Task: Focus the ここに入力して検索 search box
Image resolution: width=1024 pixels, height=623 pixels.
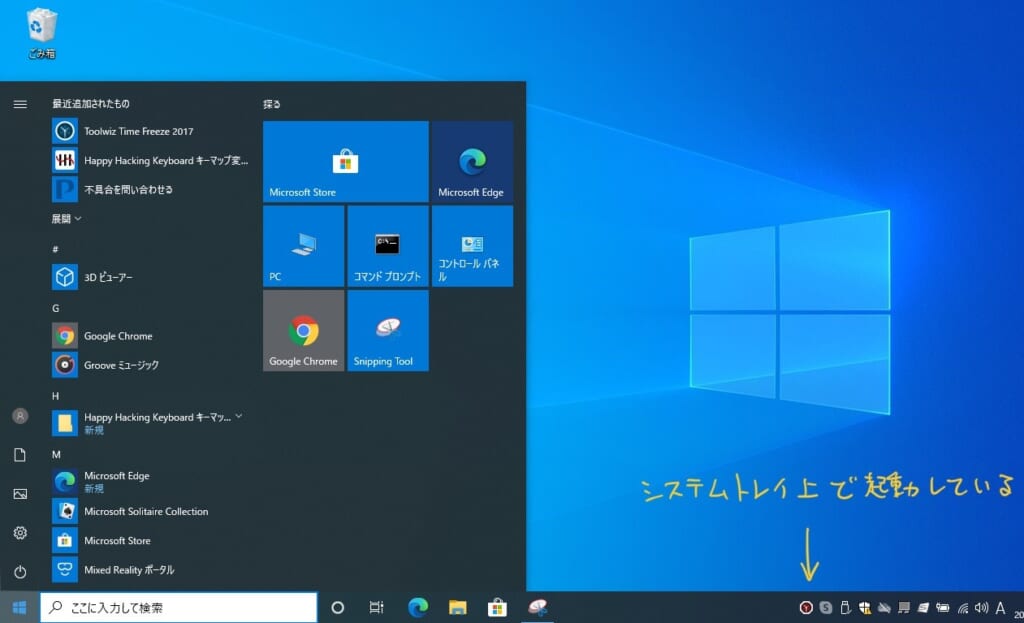Action: pos(179,607)
